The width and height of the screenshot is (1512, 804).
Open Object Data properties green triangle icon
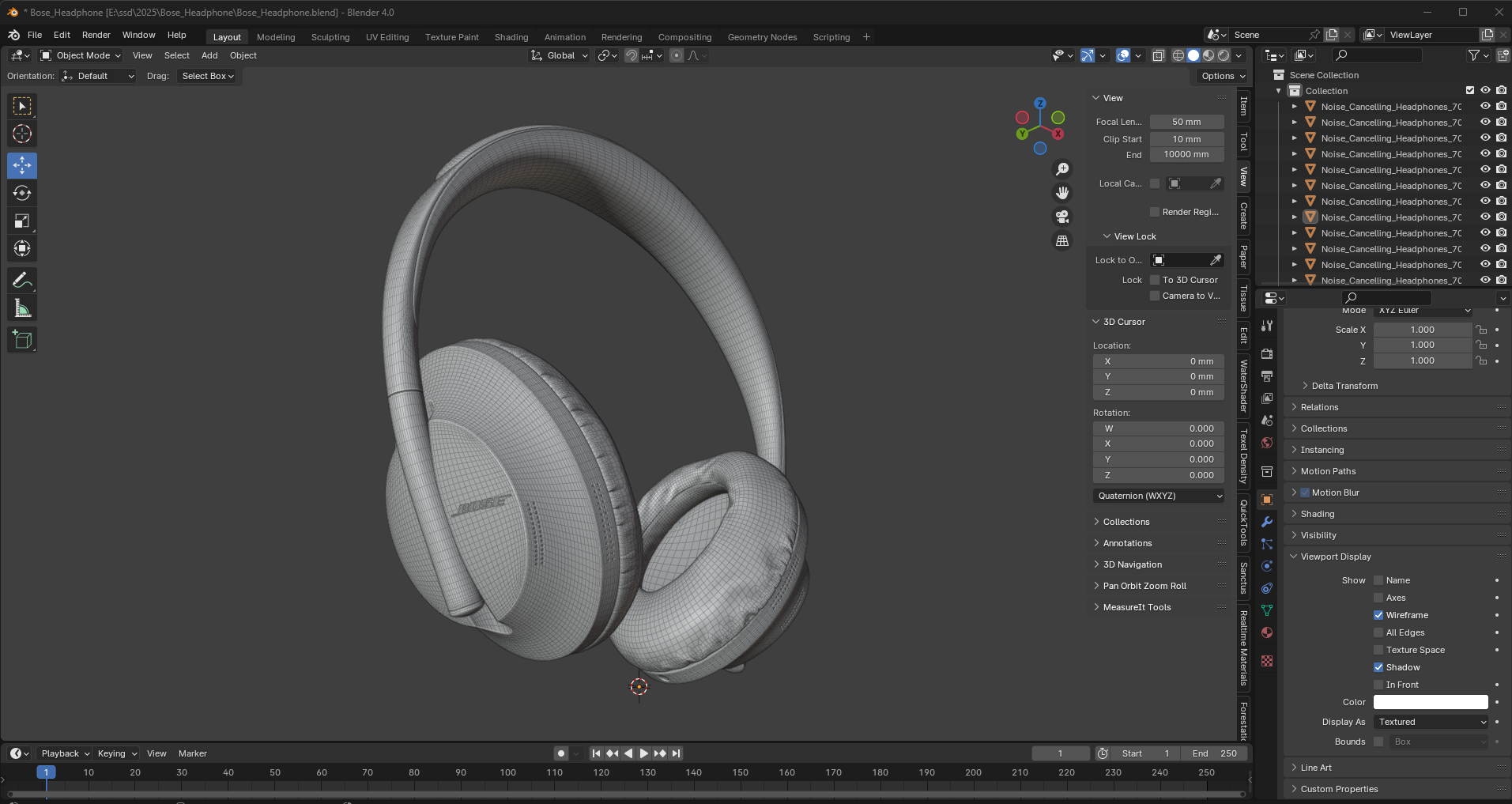[1267, 610]
